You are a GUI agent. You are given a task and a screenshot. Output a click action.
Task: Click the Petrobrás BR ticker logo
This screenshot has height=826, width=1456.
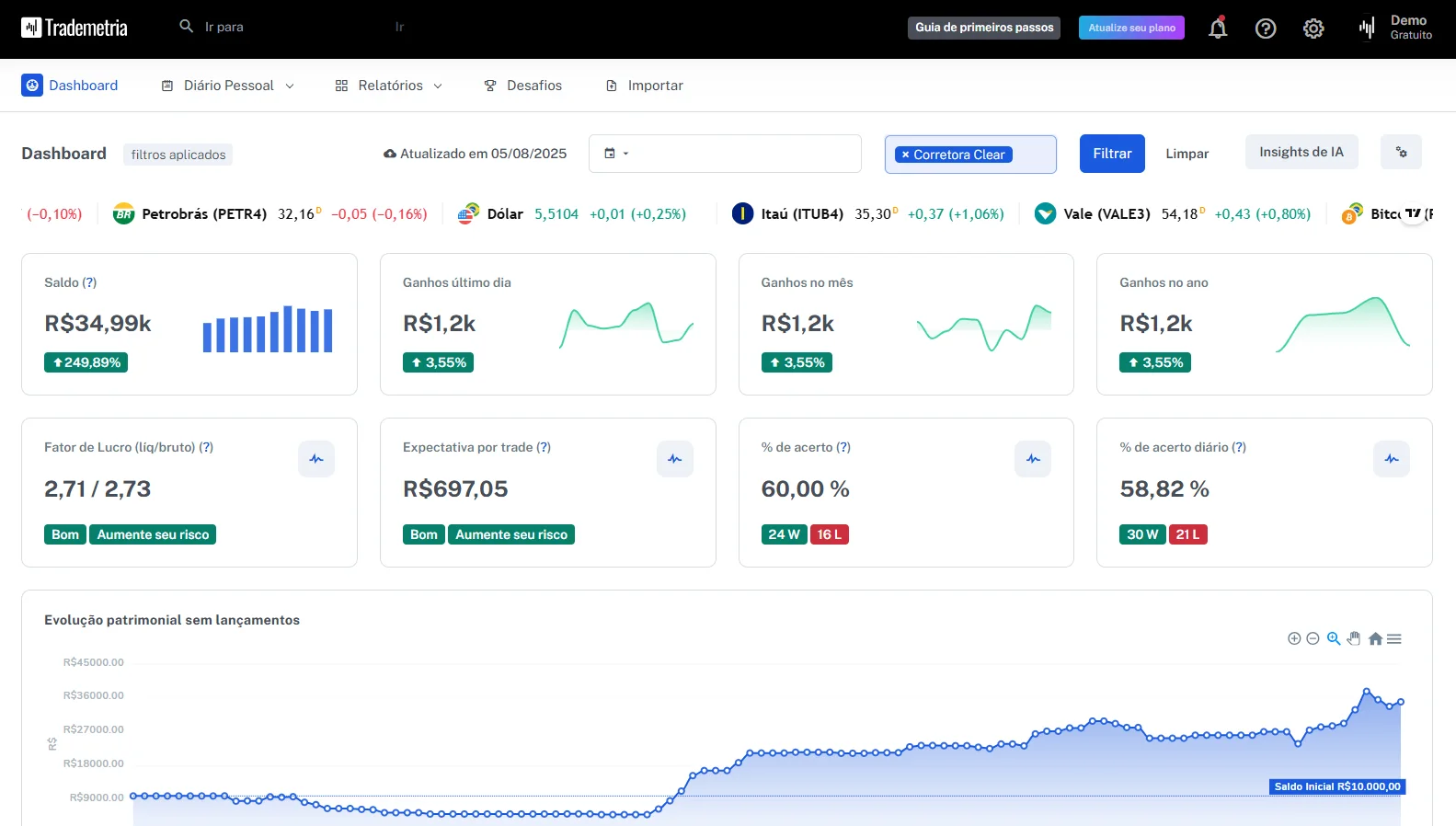(123, 214)
